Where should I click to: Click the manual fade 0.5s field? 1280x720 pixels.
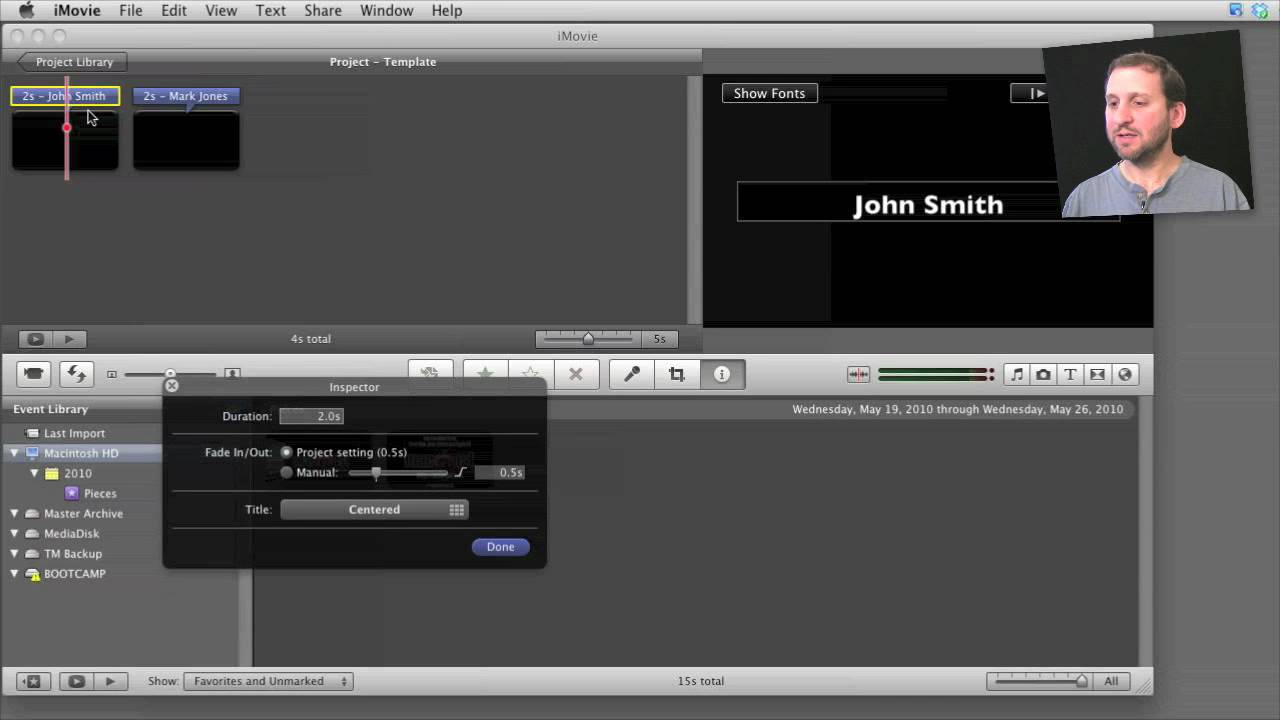499,472
